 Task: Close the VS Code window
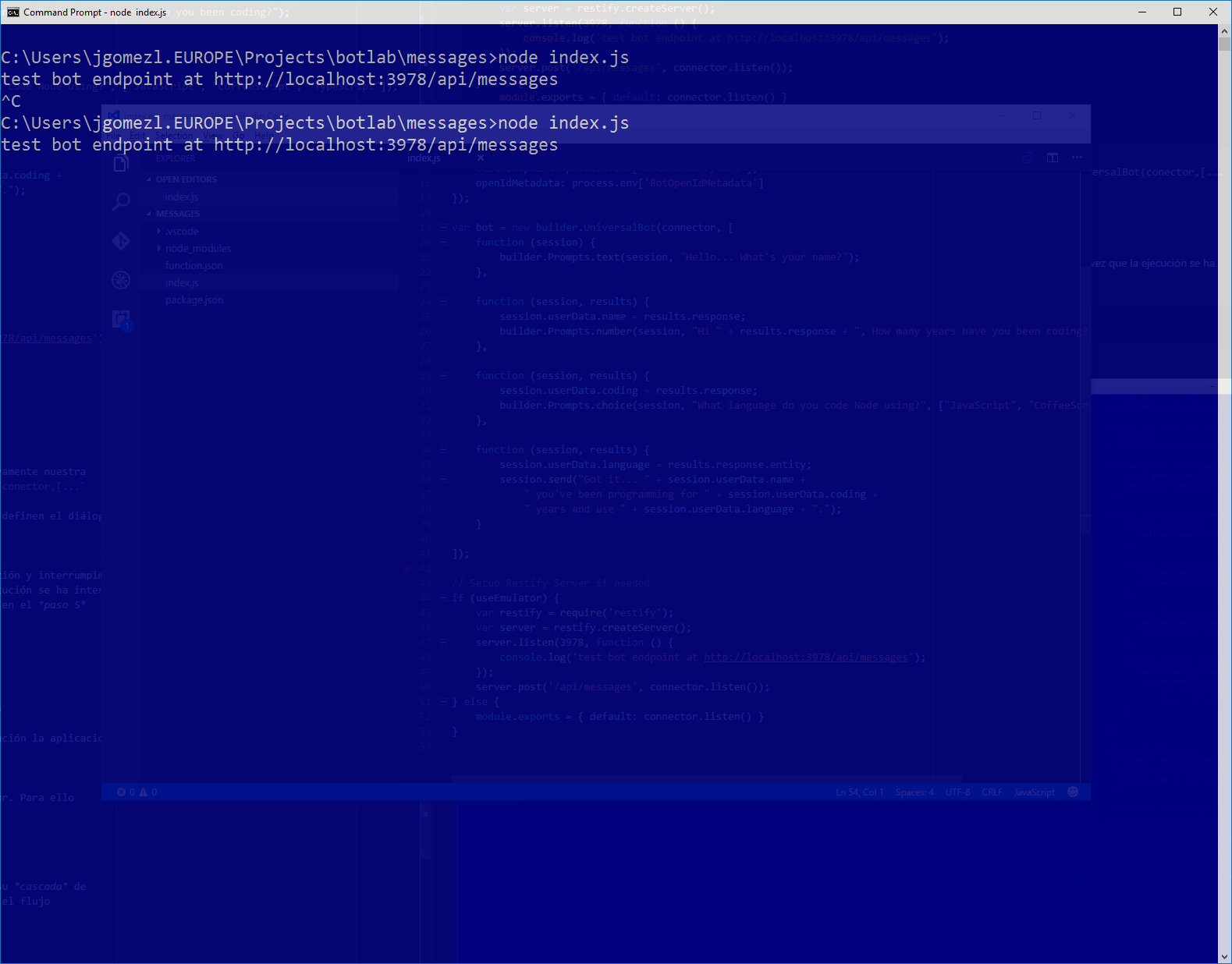pos(1073,115)
